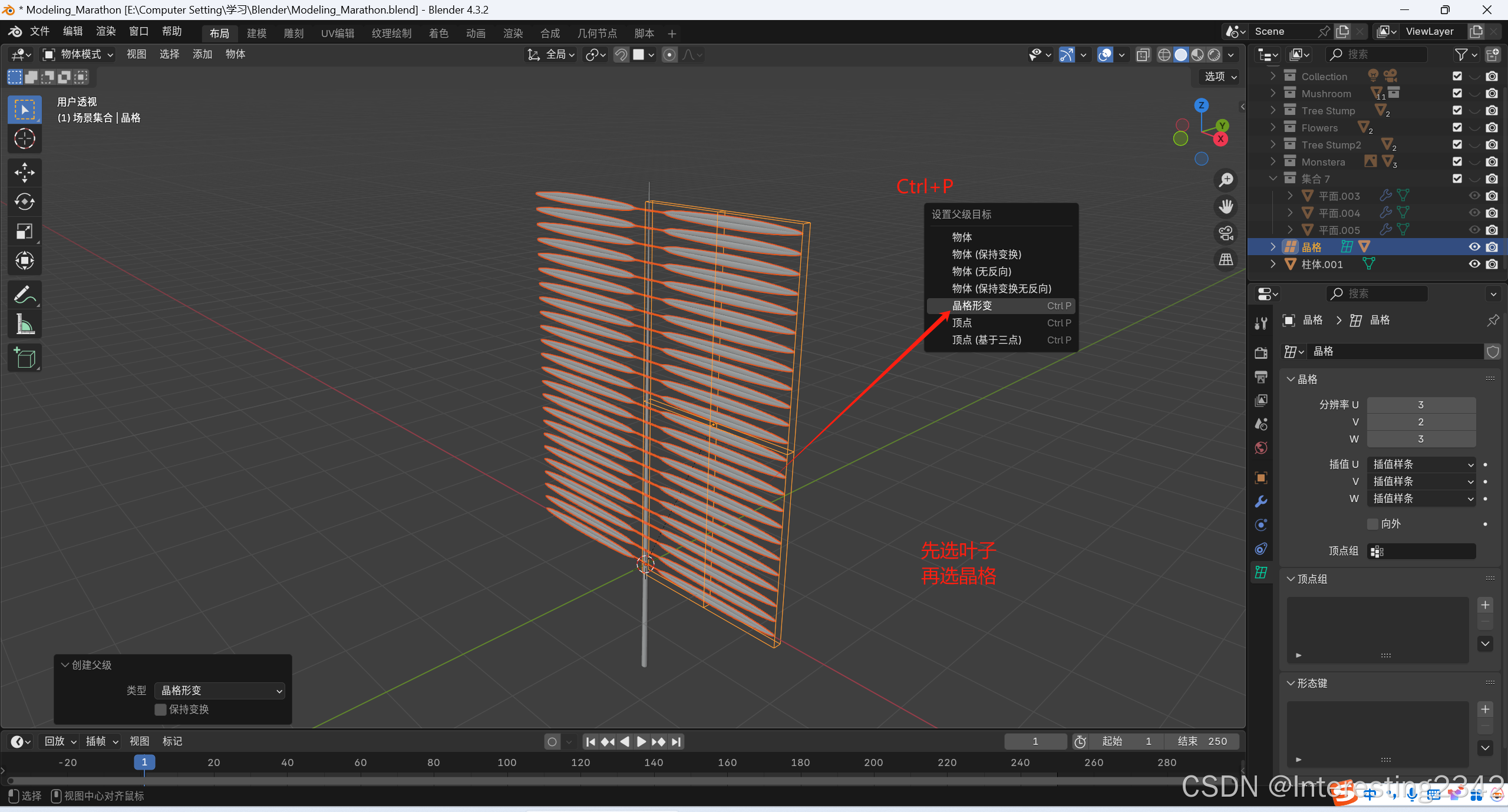This screenshot has height=812, width=1508.
Task: Choose the Add Cube tool
Action: (x=24, y=358)
